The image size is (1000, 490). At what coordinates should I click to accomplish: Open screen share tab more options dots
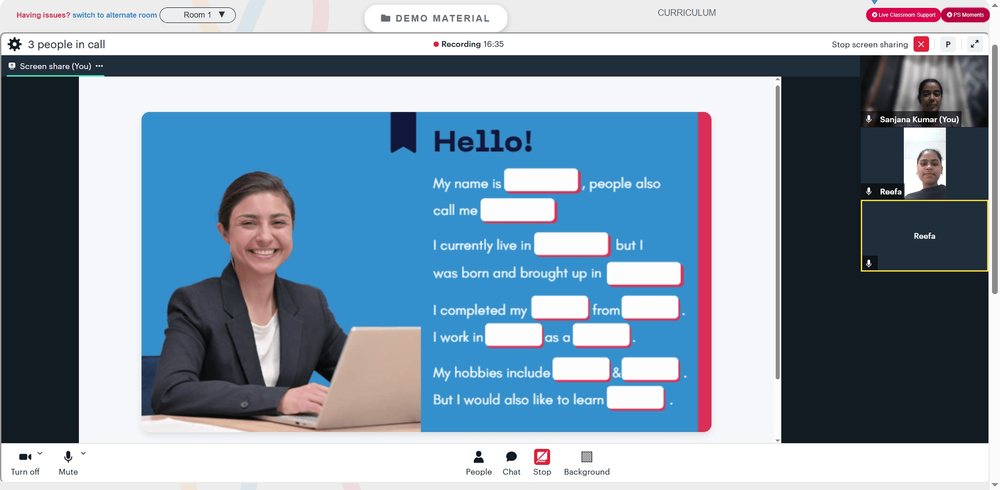pos(99,66)
